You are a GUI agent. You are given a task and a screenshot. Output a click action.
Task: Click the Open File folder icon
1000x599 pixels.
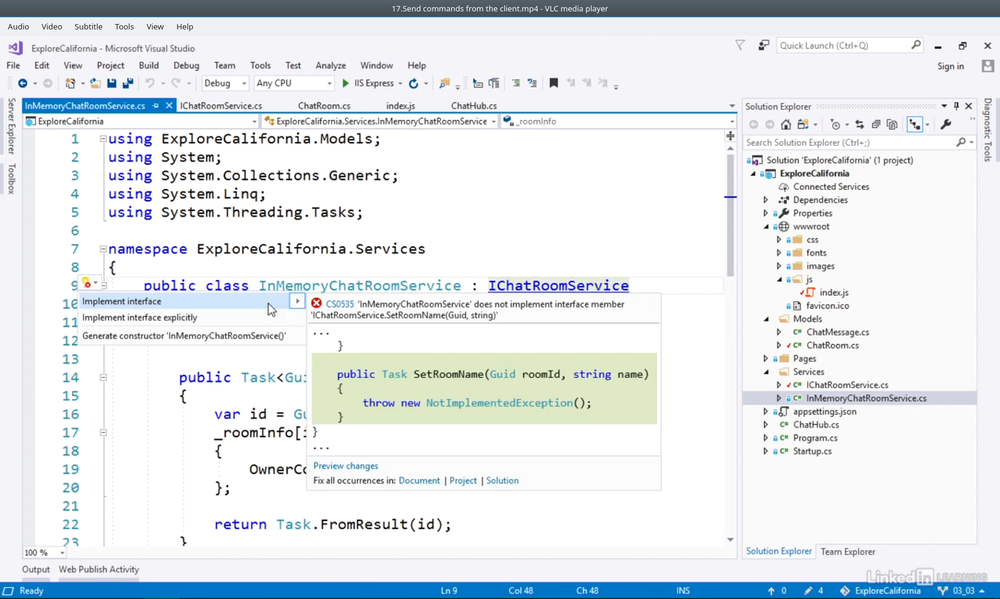click(95, 84)
